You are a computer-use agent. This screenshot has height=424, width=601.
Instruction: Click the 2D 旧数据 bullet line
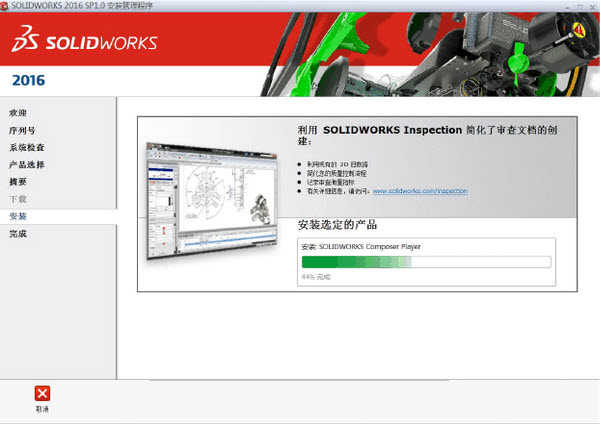tap(337, 164)
